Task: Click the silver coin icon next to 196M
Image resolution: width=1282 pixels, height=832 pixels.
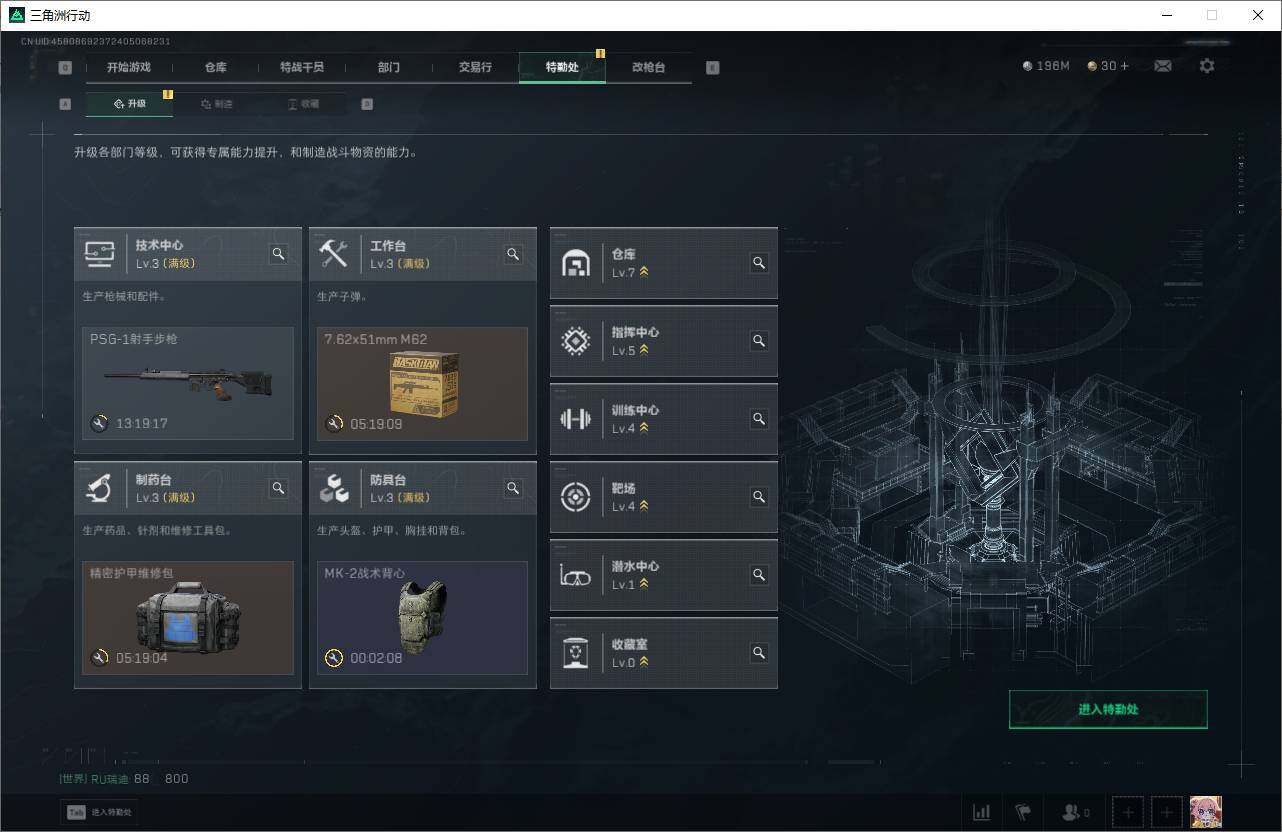Action: [x=1027, y=65]
